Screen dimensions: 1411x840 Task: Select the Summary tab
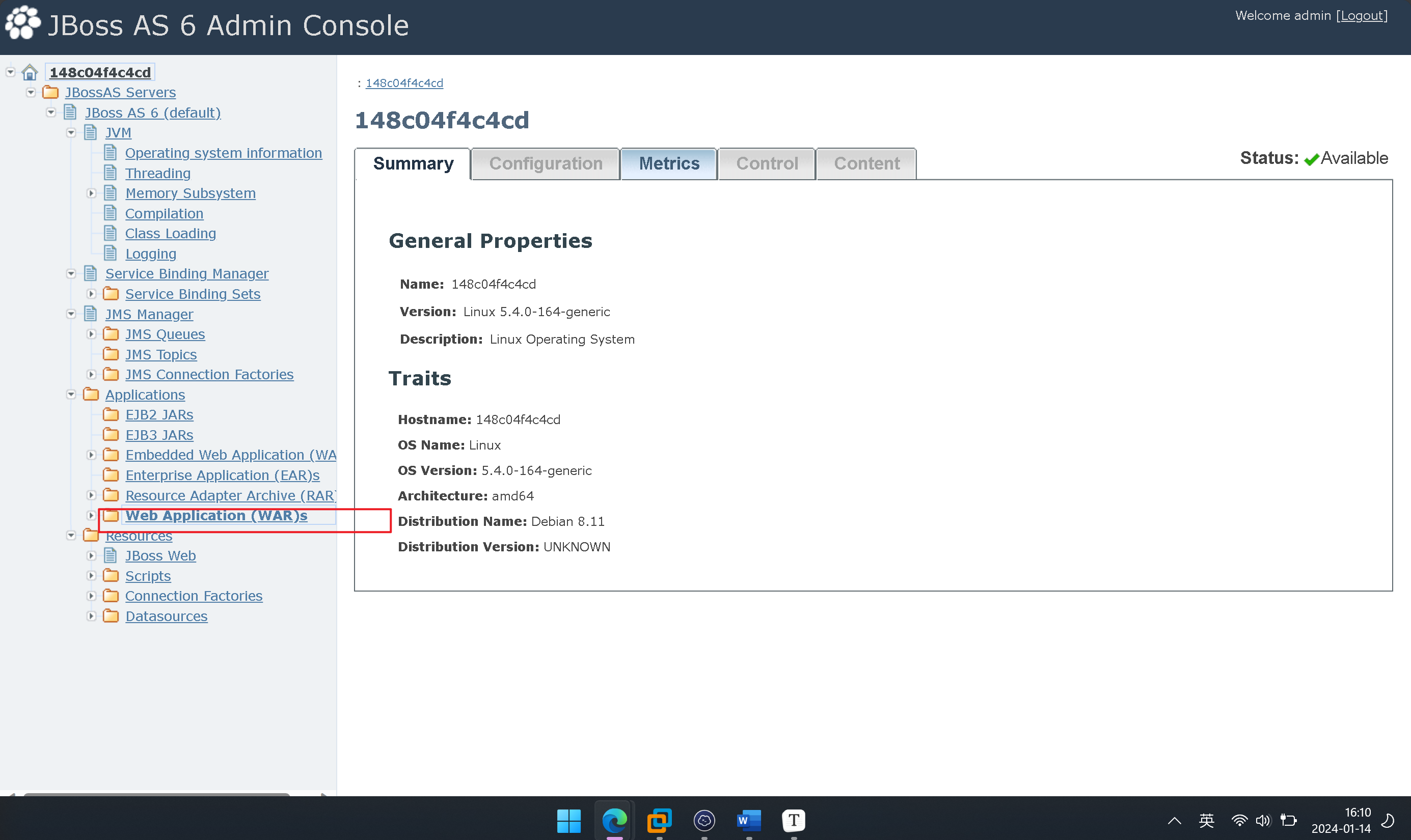click(x=413, y=163)
